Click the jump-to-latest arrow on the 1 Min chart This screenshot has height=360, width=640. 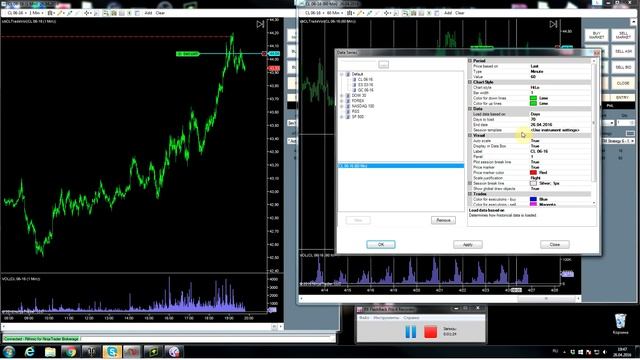coord(260,24)
